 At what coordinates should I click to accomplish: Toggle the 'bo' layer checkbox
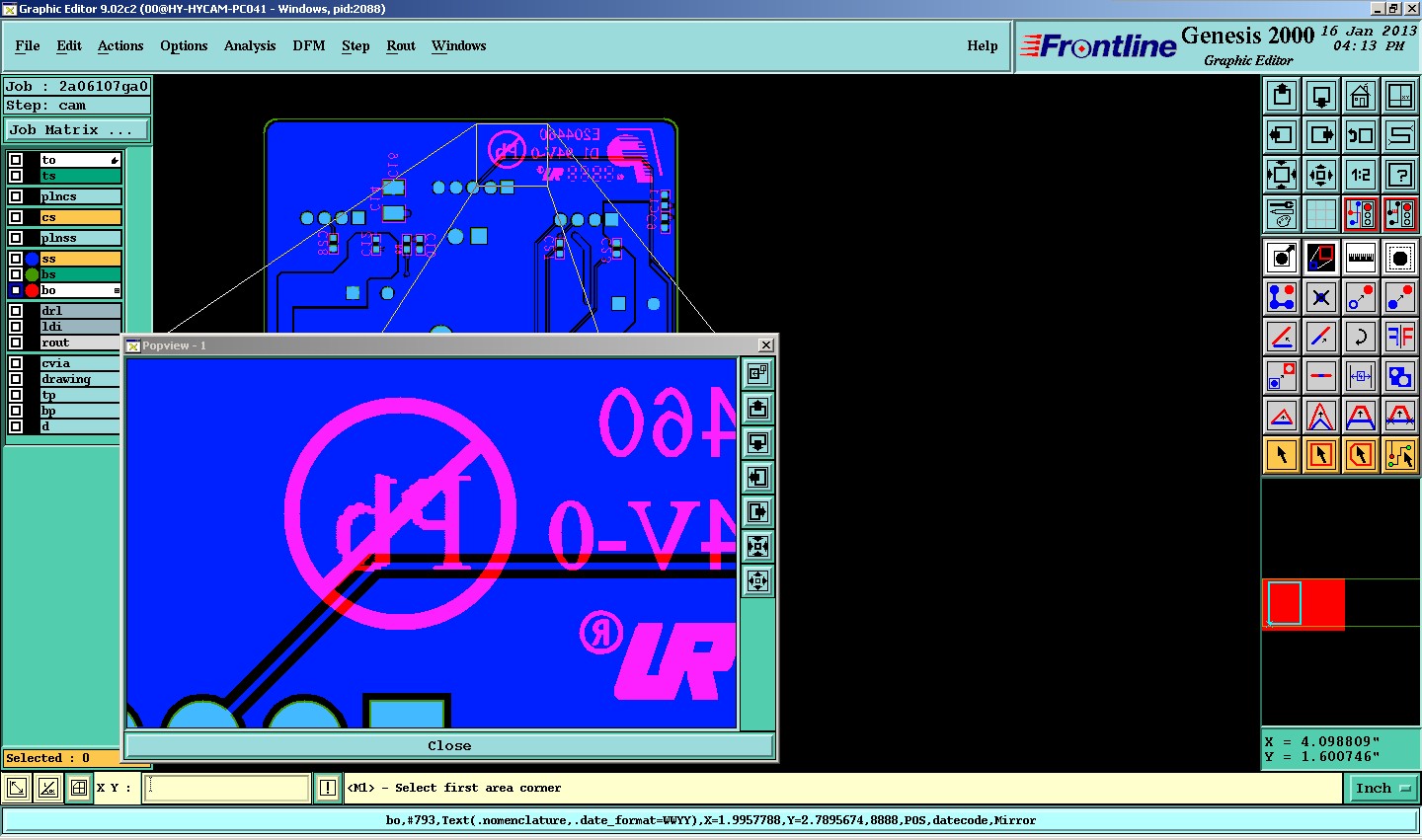coord(16,290)
